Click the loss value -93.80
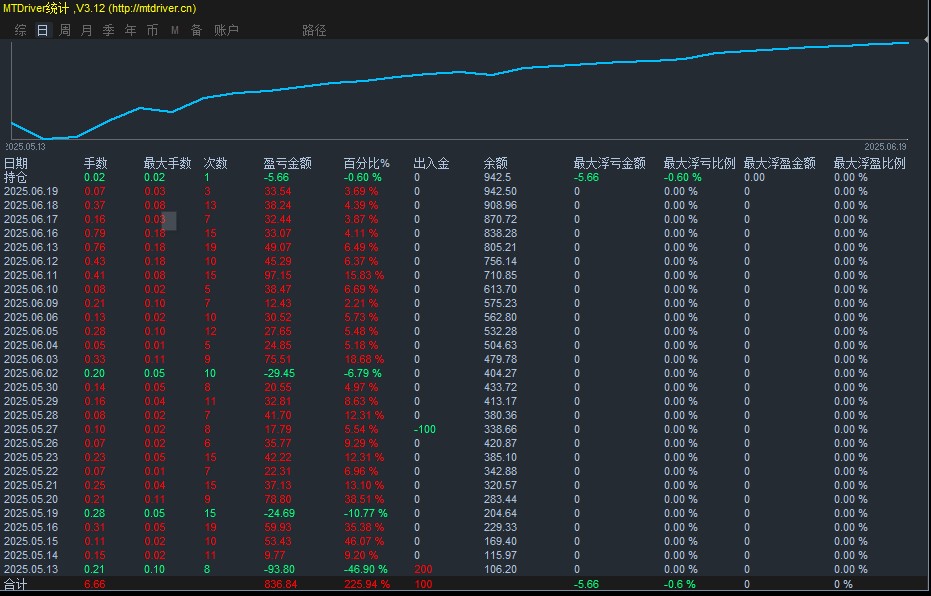 click(279, 569)
